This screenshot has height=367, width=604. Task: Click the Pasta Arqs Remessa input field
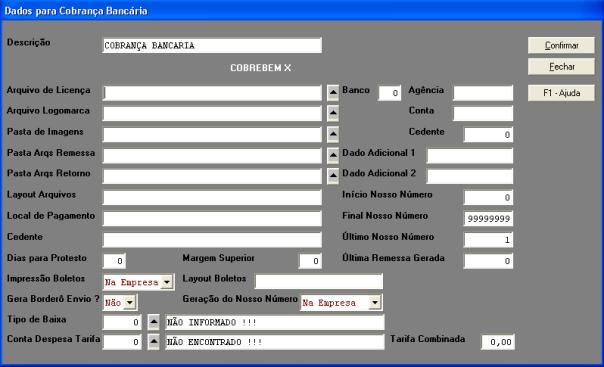[212, 156]
